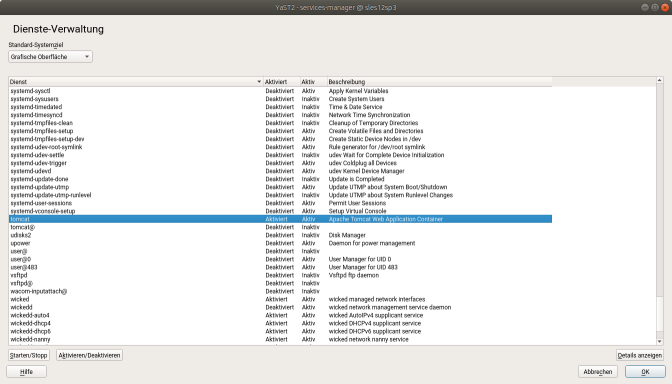Select the systemd-sysusers row
The height and width of the screenshot is (384, 672).
[280, 99]
